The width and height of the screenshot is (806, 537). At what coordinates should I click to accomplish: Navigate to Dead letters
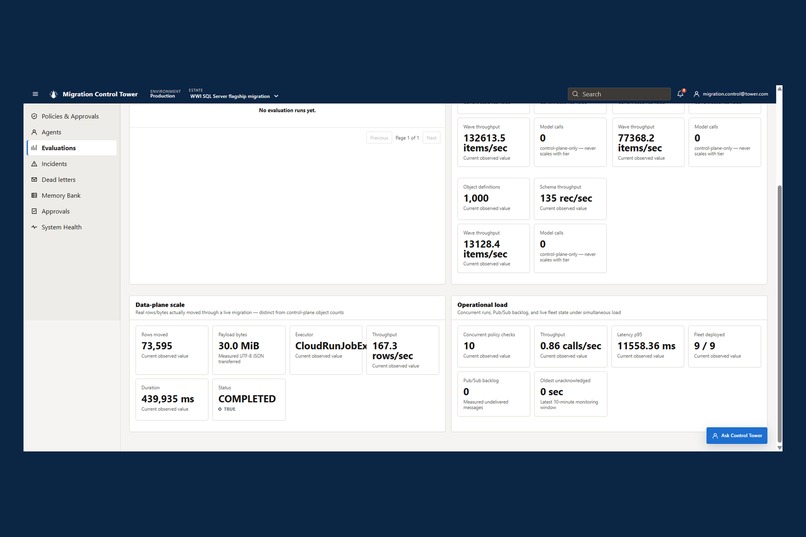coord(72,179)
